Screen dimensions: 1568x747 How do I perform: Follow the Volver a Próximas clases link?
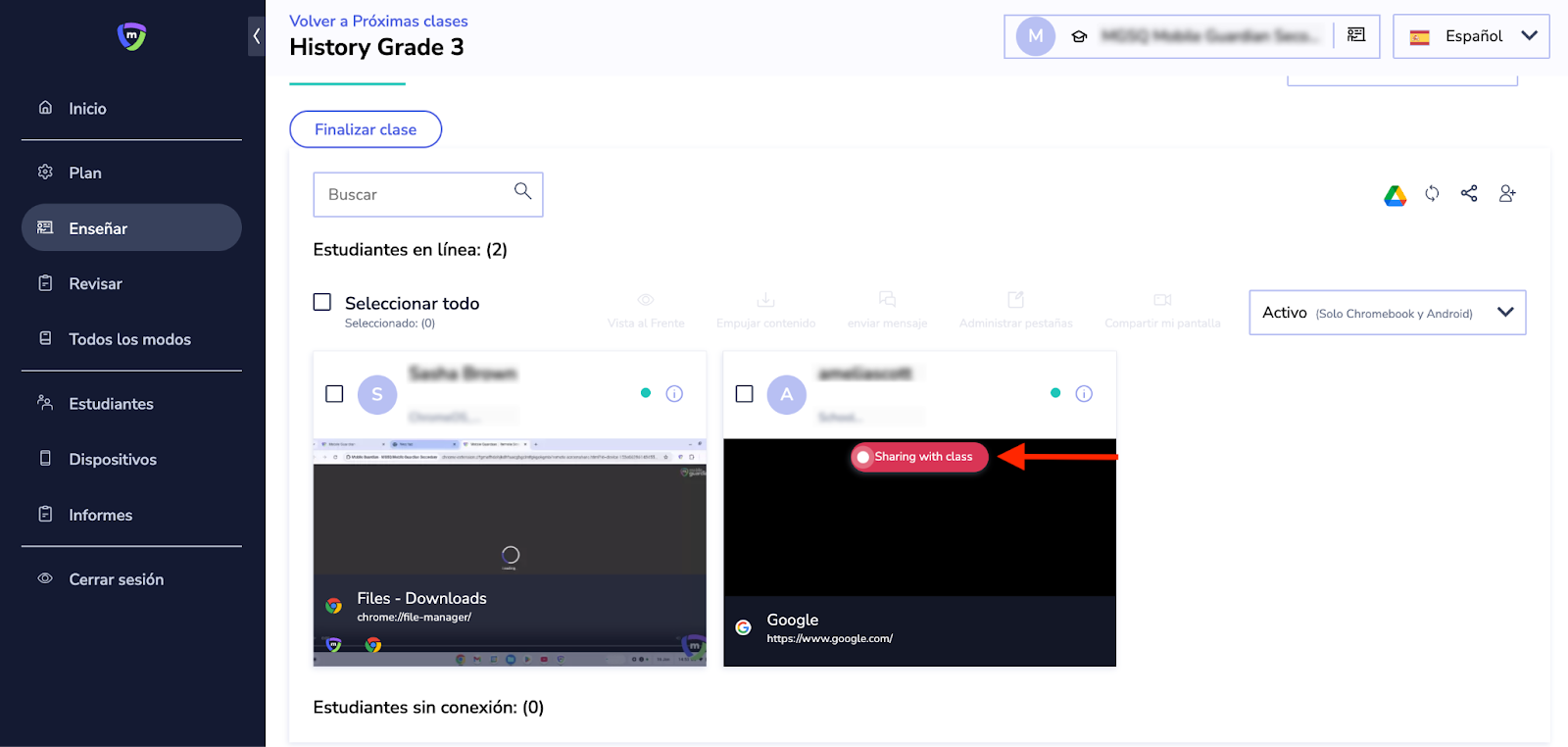(378, 21)
